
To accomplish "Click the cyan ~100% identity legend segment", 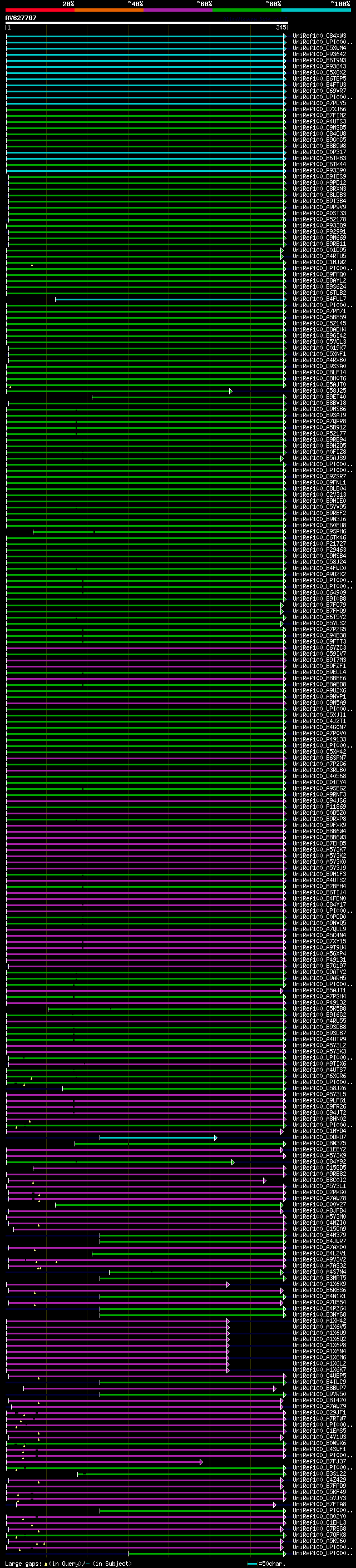I will point(316,11).
